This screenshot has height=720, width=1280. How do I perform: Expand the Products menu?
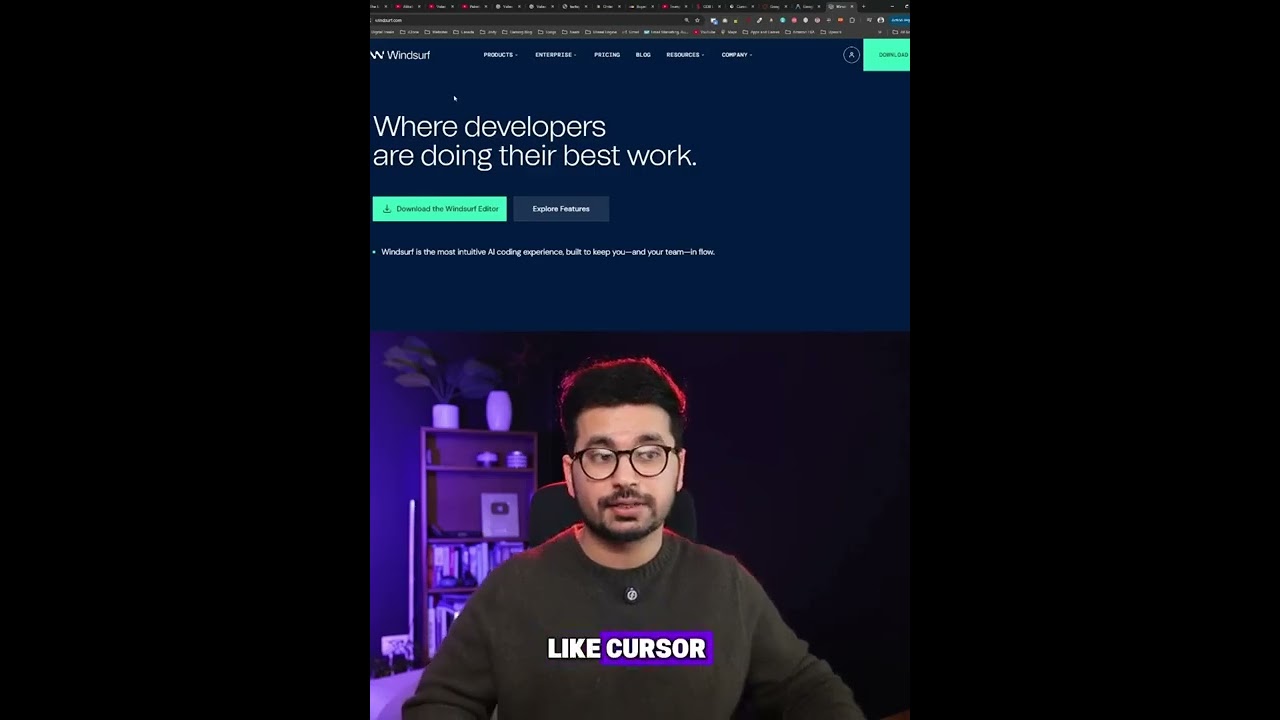click(500, 55)
